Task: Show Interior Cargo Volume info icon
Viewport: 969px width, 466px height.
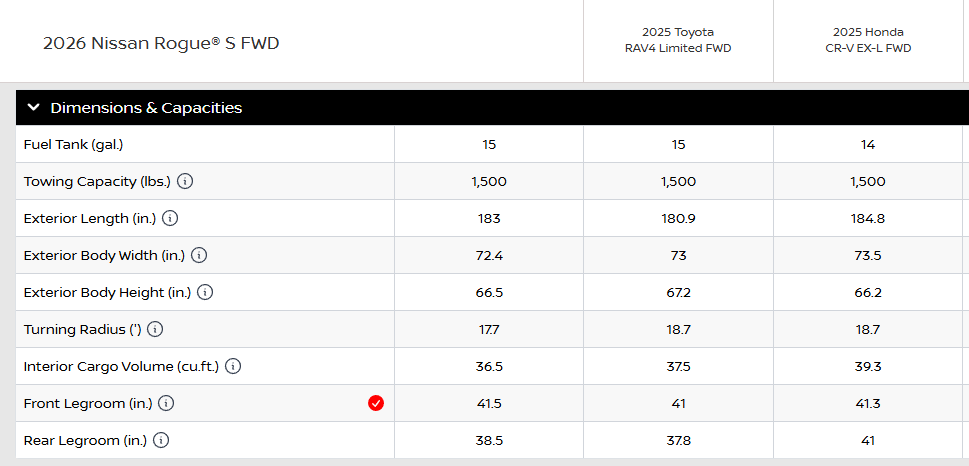Action: click(x=233, y=366)
